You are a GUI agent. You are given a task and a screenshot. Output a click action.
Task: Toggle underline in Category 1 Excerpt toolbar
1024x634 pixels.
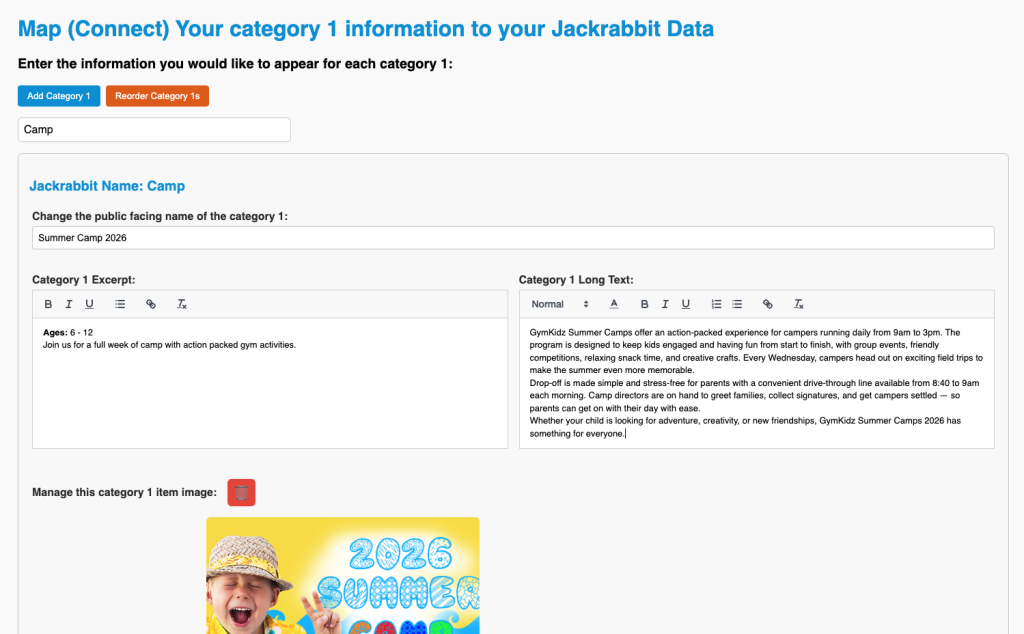coord(89,304)
